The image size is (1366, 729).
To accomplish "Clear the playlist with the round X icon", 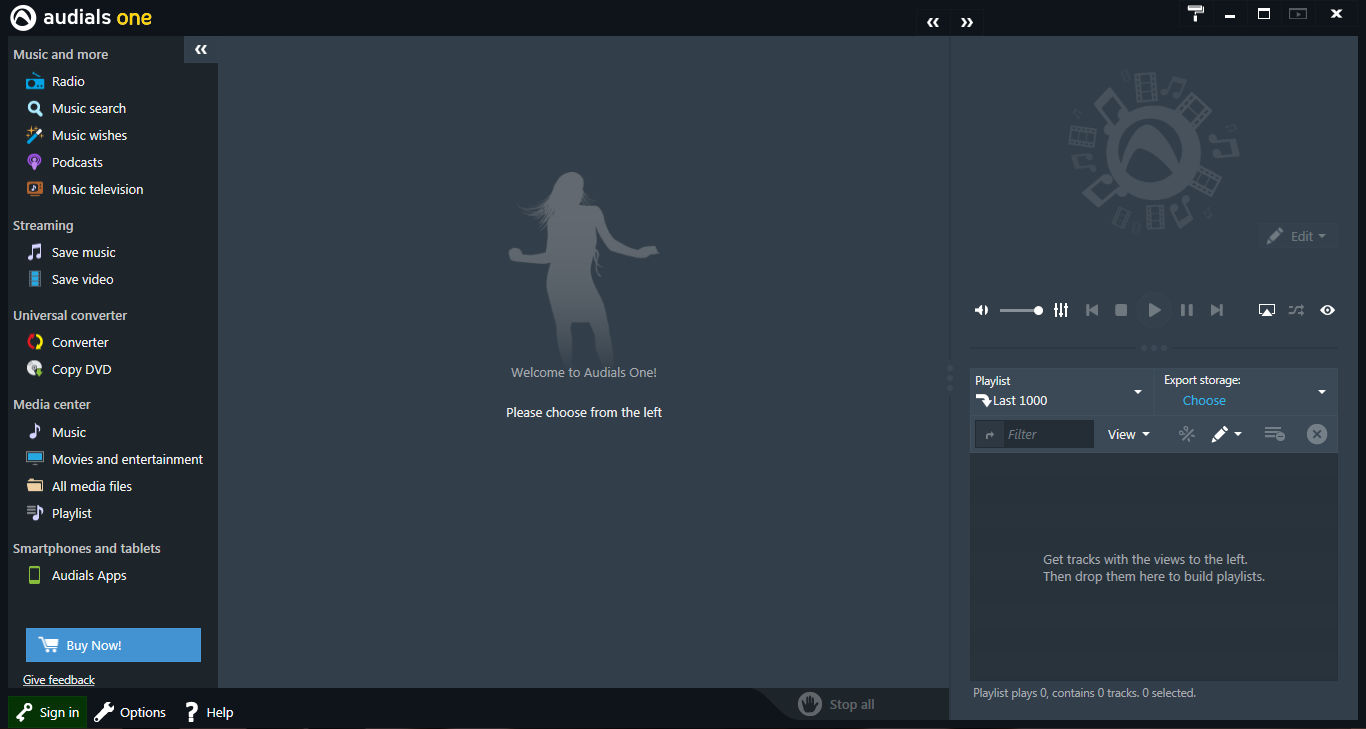I will click(x=1317, y=434).
